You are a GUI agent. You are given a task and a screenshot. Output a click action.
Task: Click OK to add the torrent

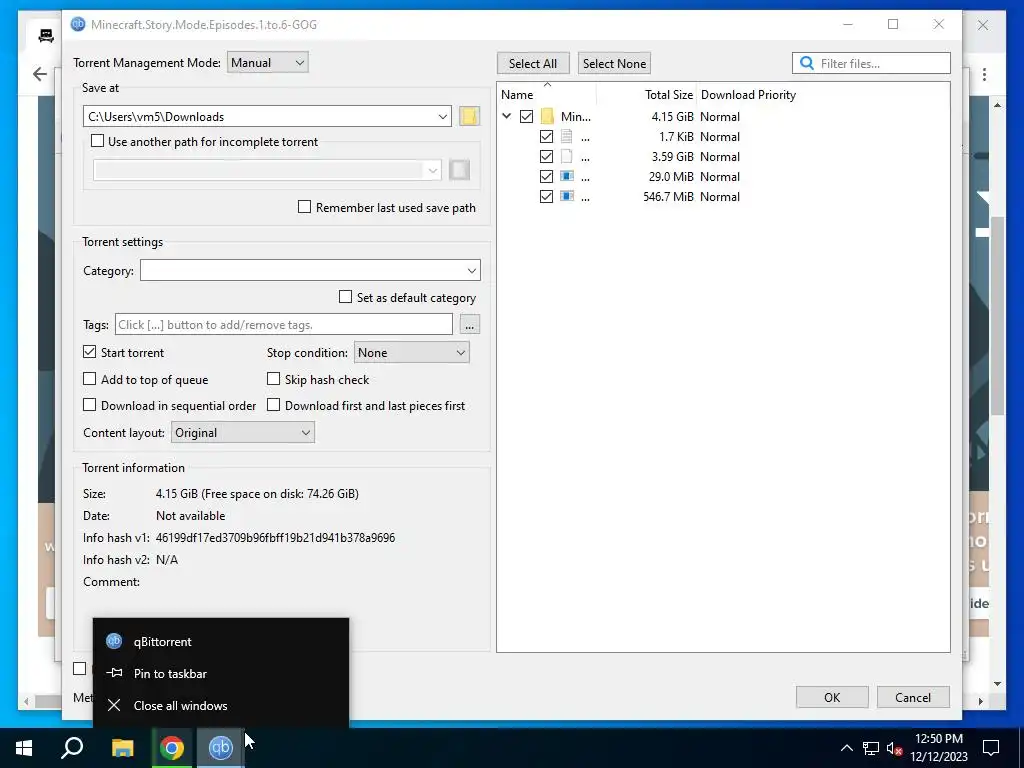(x=832, y=697)
